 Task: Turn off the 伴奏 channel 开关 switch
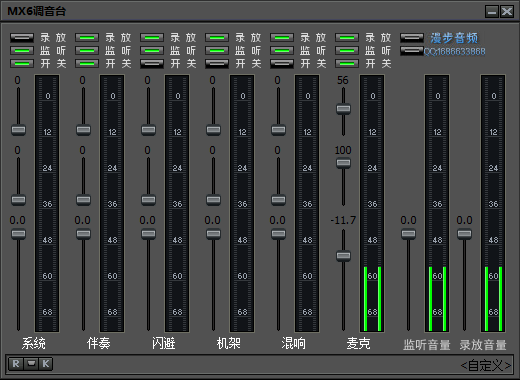tap(87, 63)
